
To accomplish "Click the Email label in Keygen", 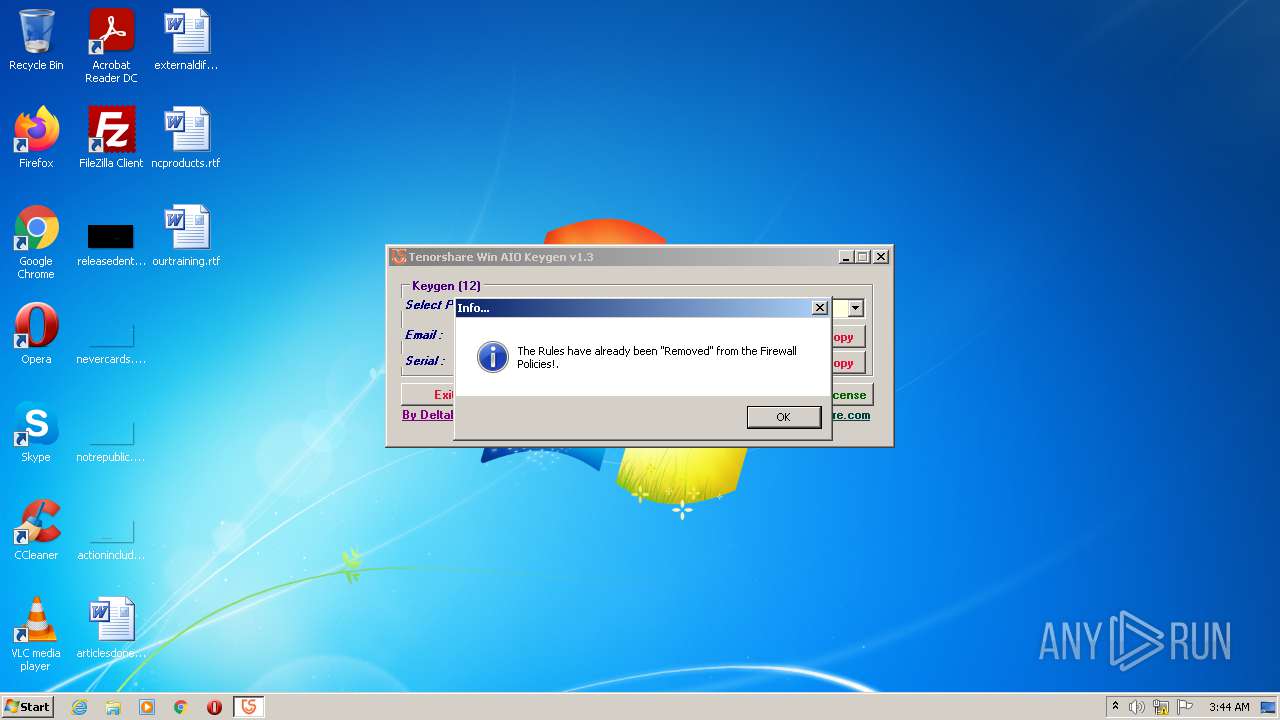I will pos(424,335).
